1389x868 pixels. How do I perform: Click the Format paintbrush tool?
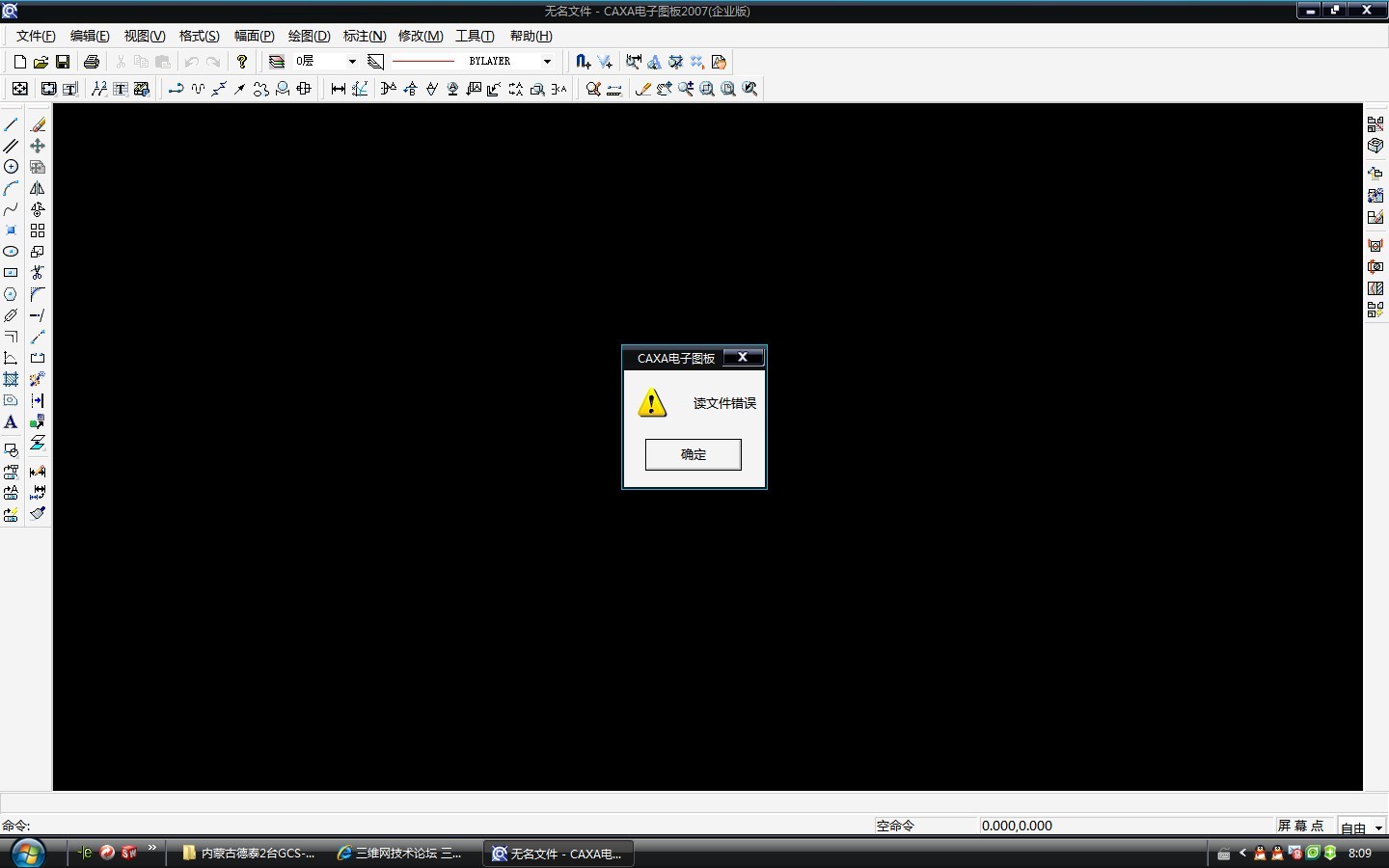[x=38, y=514]
